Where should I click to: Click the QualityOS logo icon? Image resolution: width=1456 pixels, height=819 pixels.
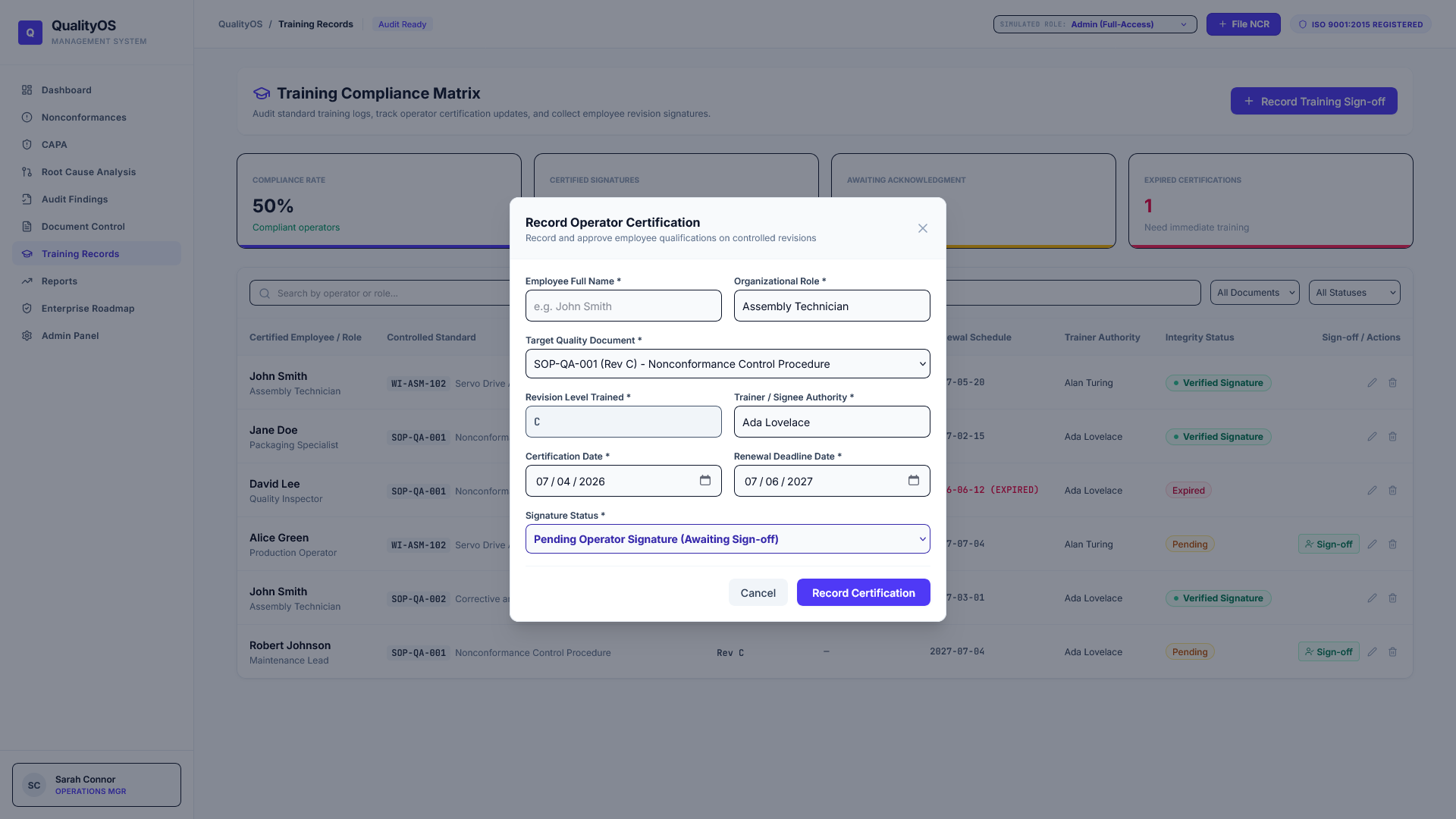(30, 33)
